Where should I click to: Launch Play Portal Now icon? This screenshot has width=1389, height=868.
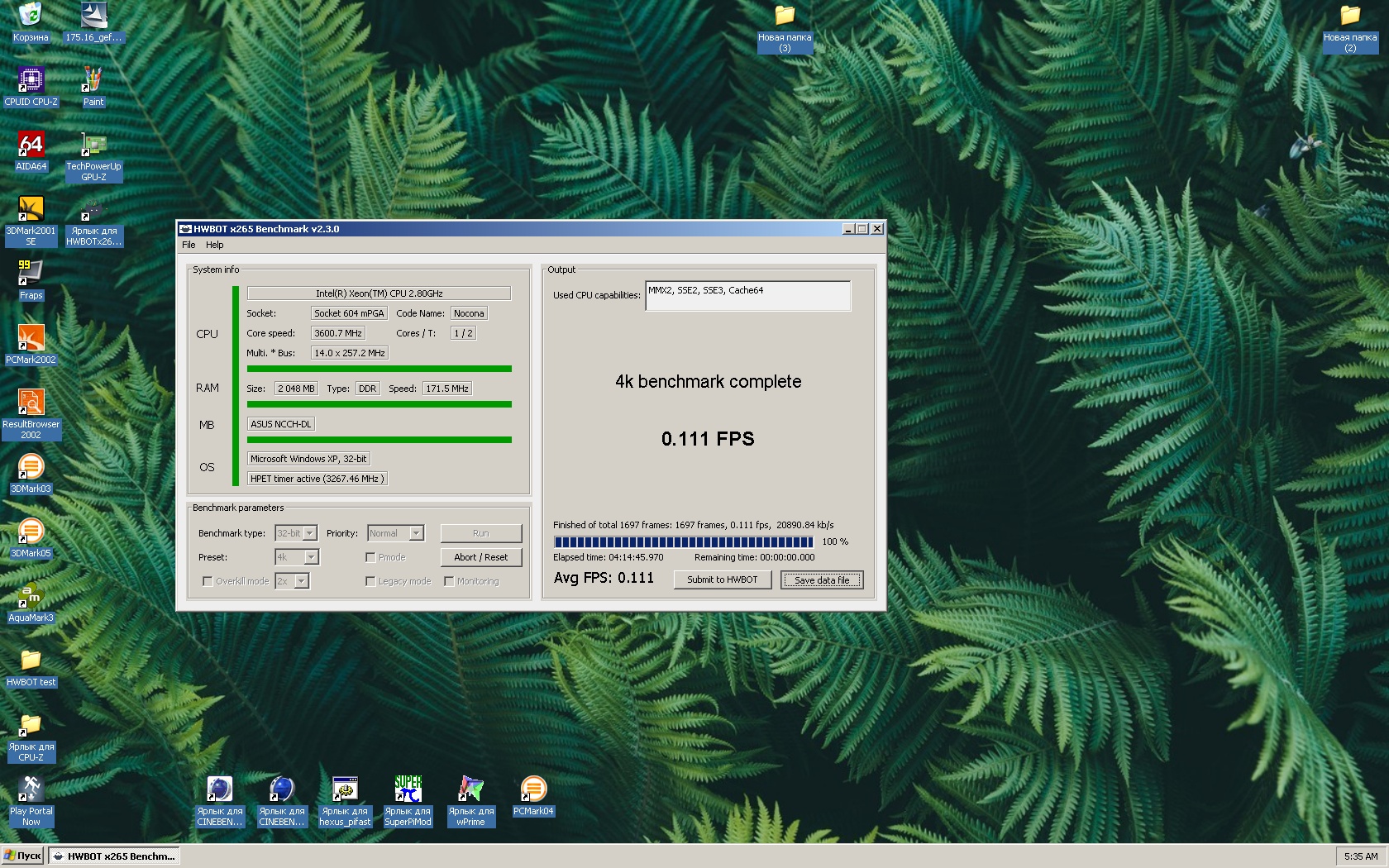[31, 802]
